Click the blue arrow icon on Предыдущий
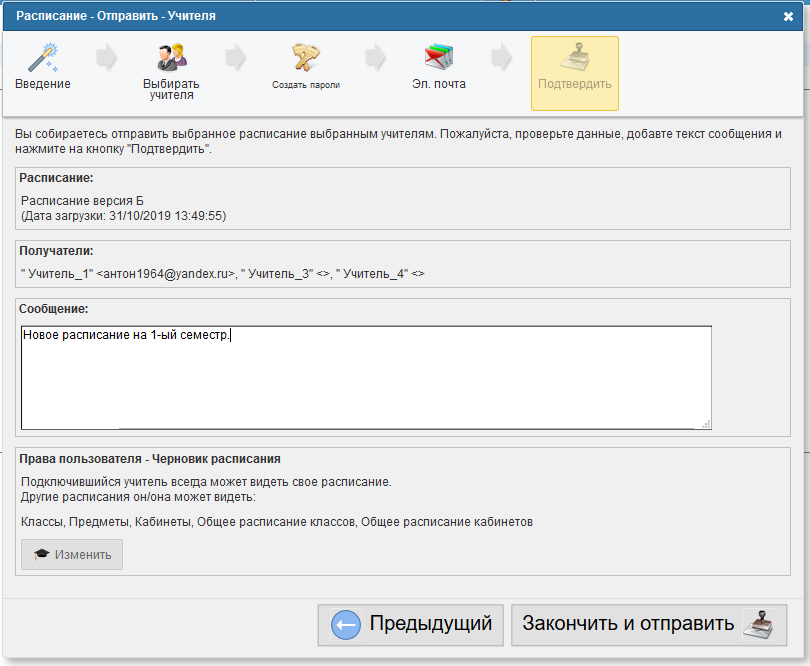Viewport: 810px width, 666px height. (345, 625)
